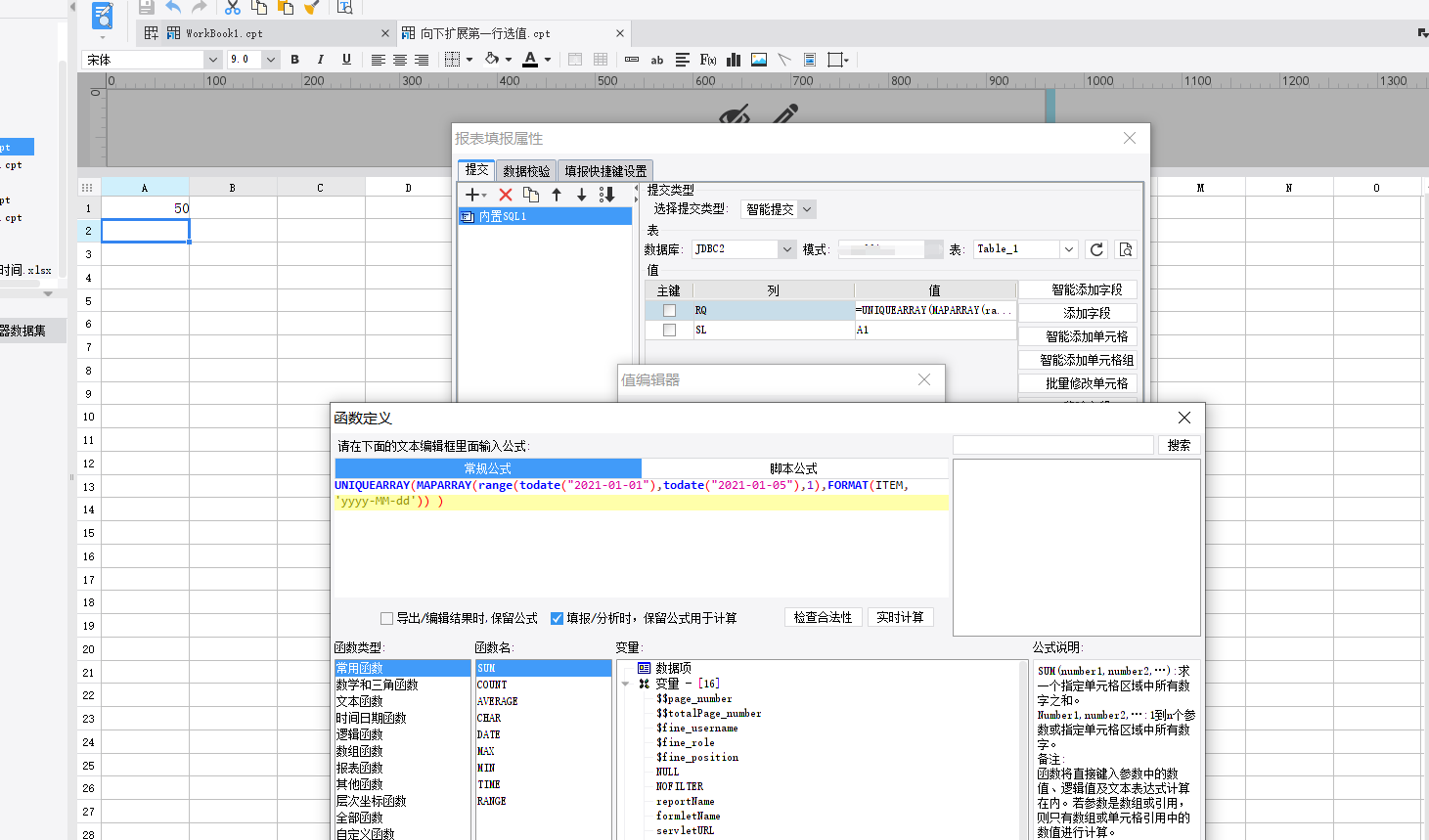Open the cell border style dropdown arrow
Screen dimensions: 1429x840
pos(469,60)
